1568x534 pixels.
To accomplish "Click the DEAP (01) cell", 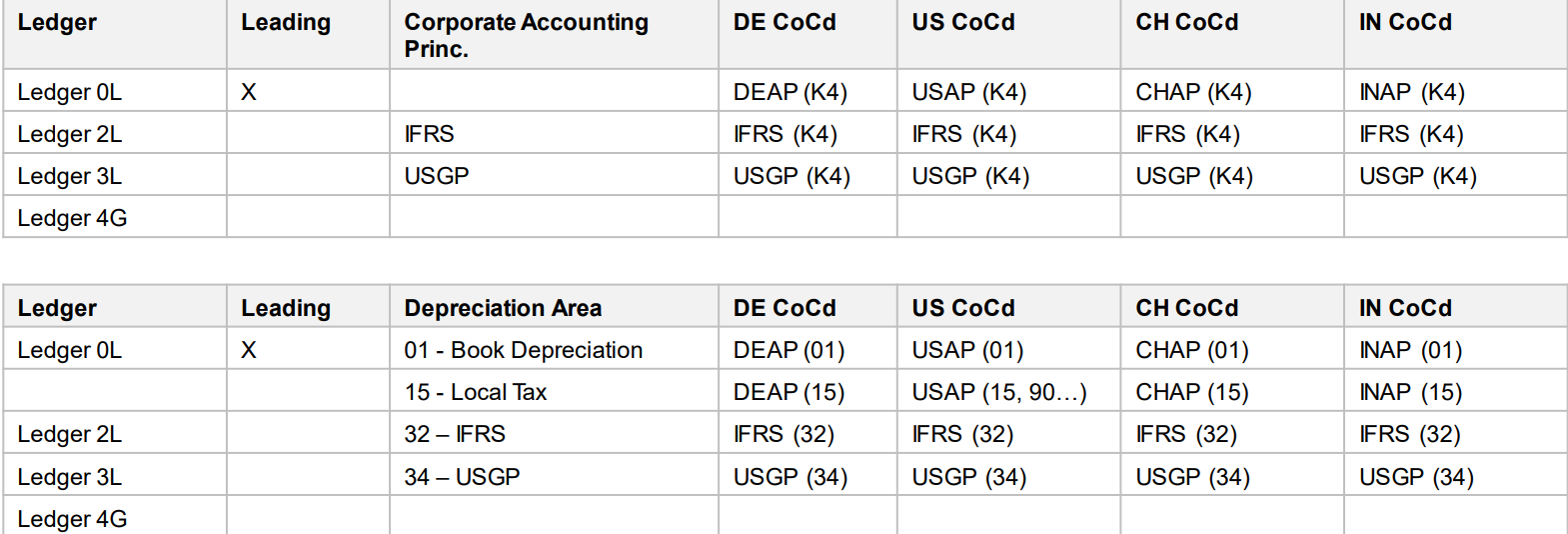I will 788,350.
